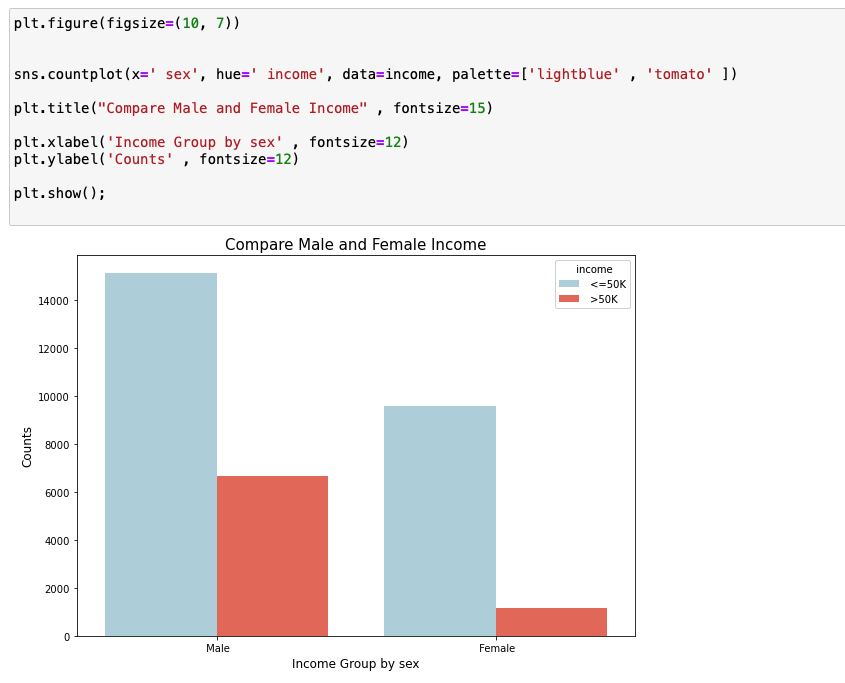This screenshot has height=683, width=845.
Task: Click the 8000 y-axis tick label
Action: [57, 445]
